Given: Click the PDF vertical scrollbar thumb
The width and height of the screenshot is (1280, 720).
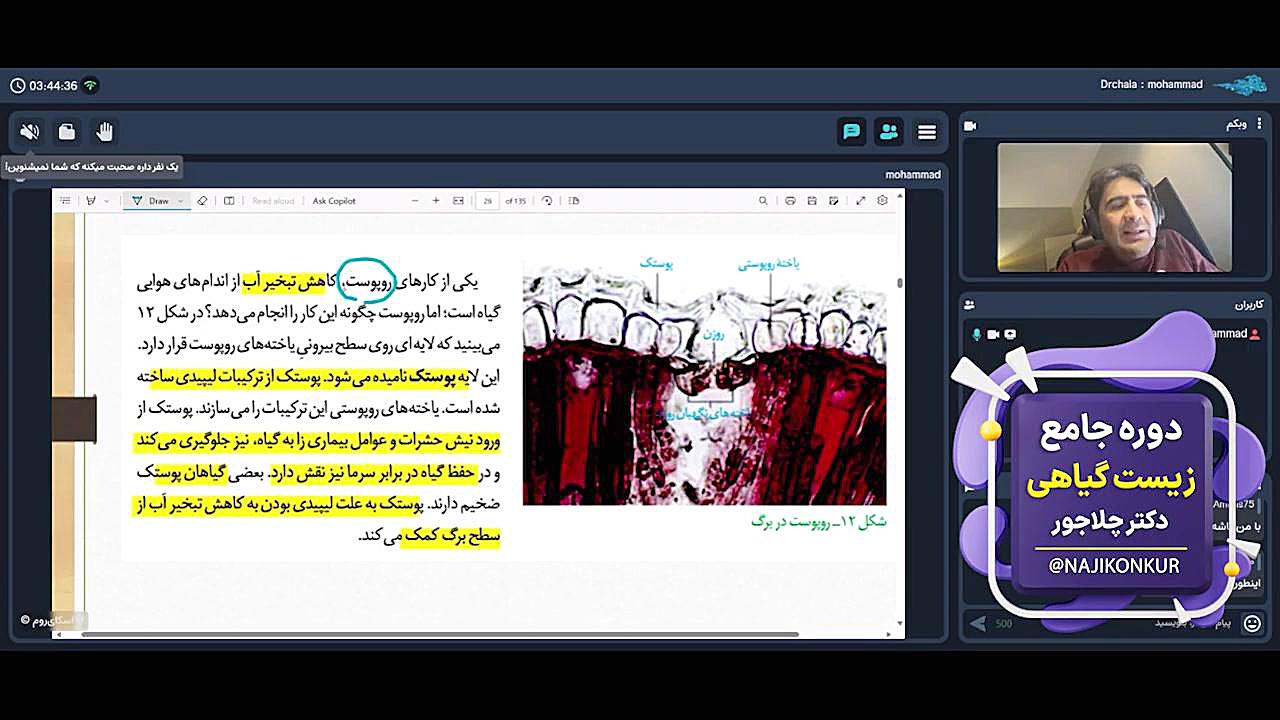Looking at the screenshot, I should click(900, 283).
